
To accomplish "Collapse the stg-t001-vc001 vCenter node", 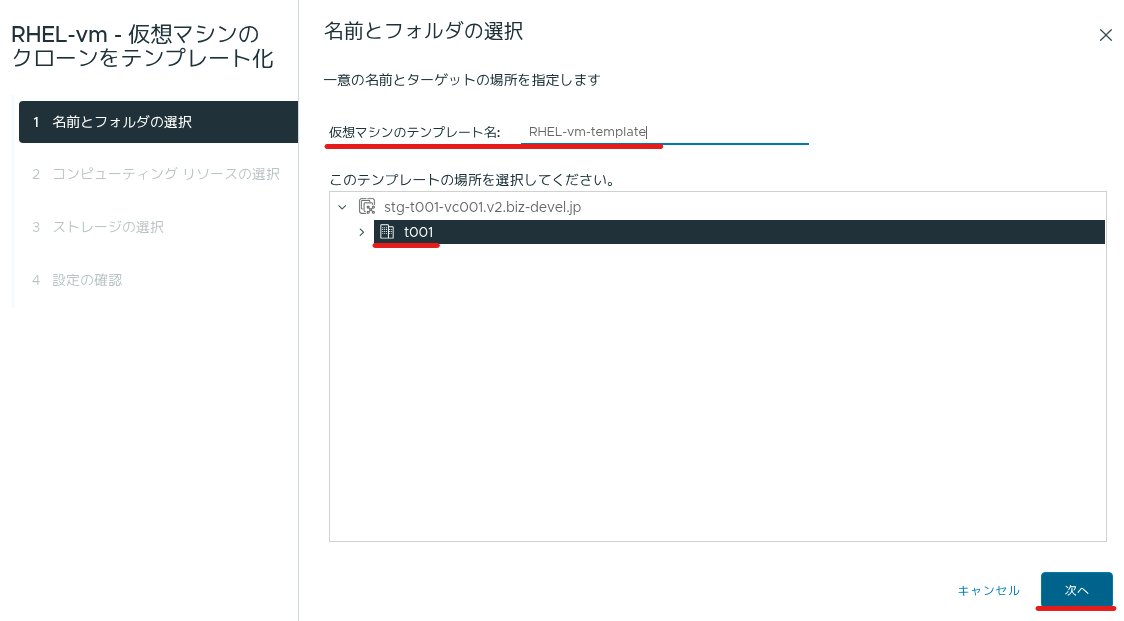I will pyautogui.click(x=343, y=207).
